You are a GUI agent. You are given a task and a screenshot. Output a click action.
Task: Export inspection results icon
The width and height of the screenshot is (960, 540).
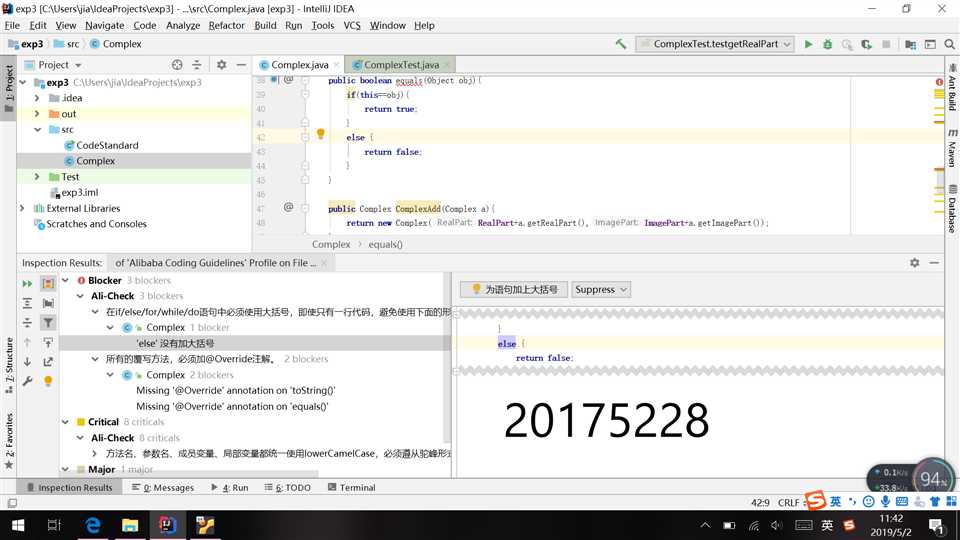(48, 362)
